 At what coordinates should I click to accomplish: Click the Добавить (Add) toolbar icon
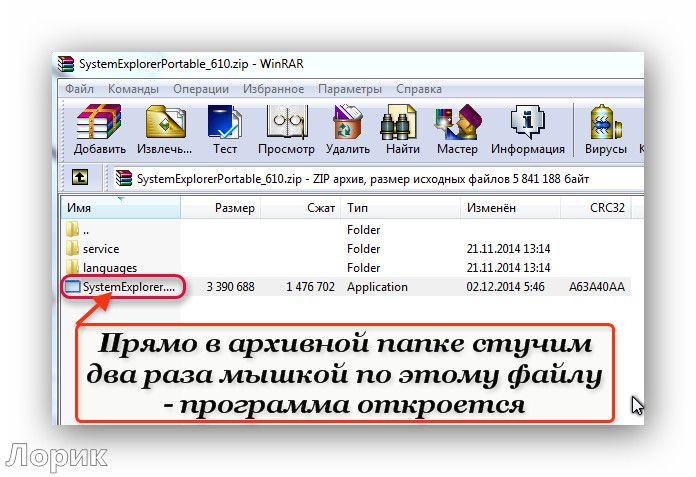coord(99,122)
